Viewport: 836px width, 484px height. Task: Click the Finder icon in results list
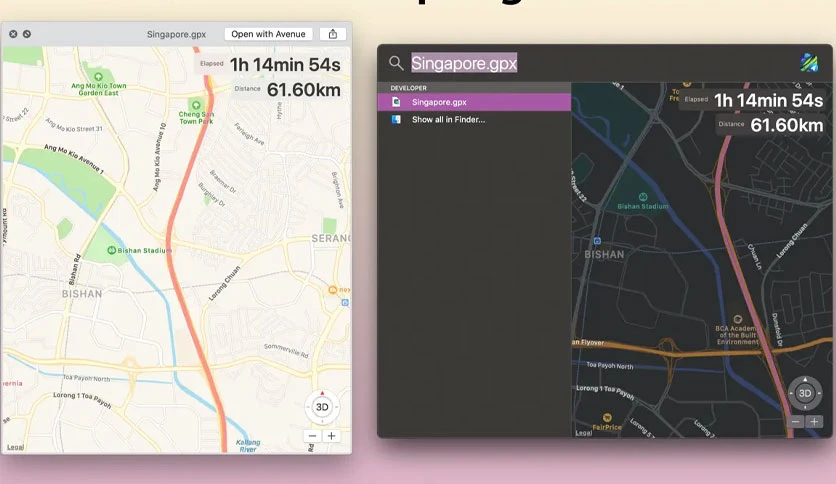click(x=396, y=119)
